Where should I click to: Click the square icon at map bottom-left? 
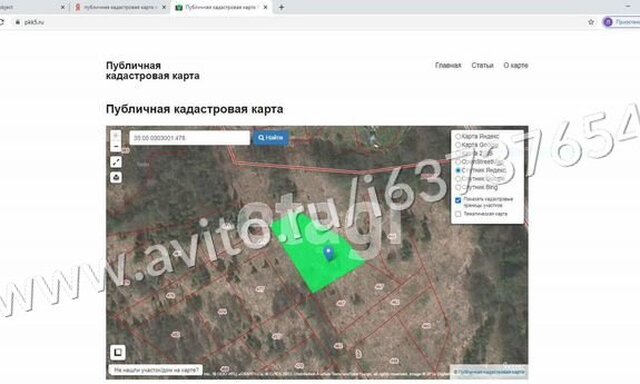pyautogui.click(x=118, y=352)
